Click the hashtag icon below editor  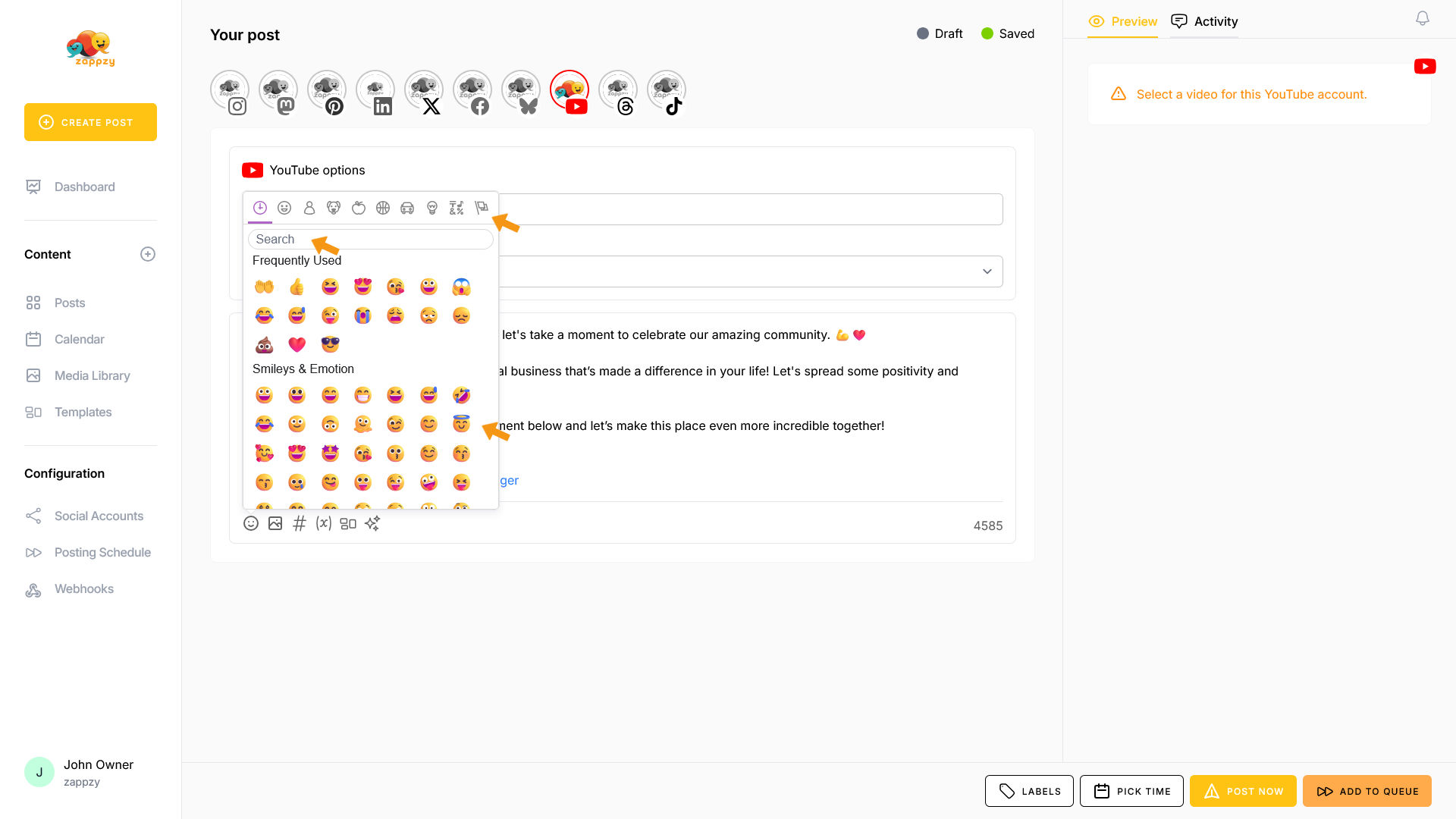300,524
